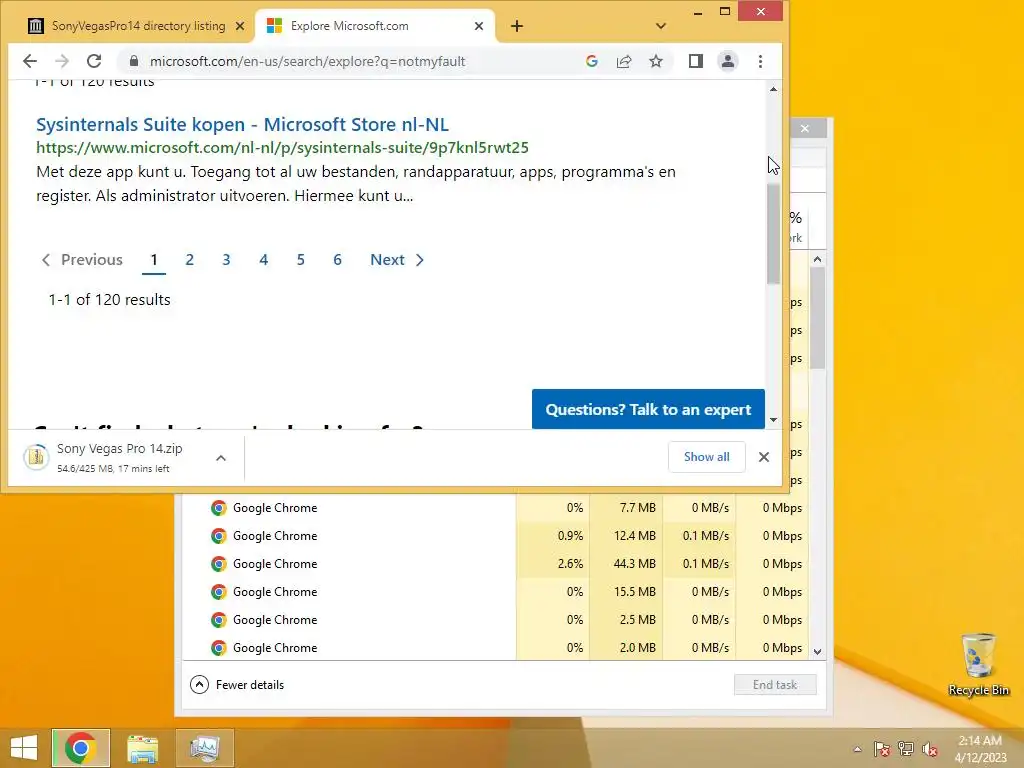Select Google Chrome row with 12.4 MB

[495, 536]
